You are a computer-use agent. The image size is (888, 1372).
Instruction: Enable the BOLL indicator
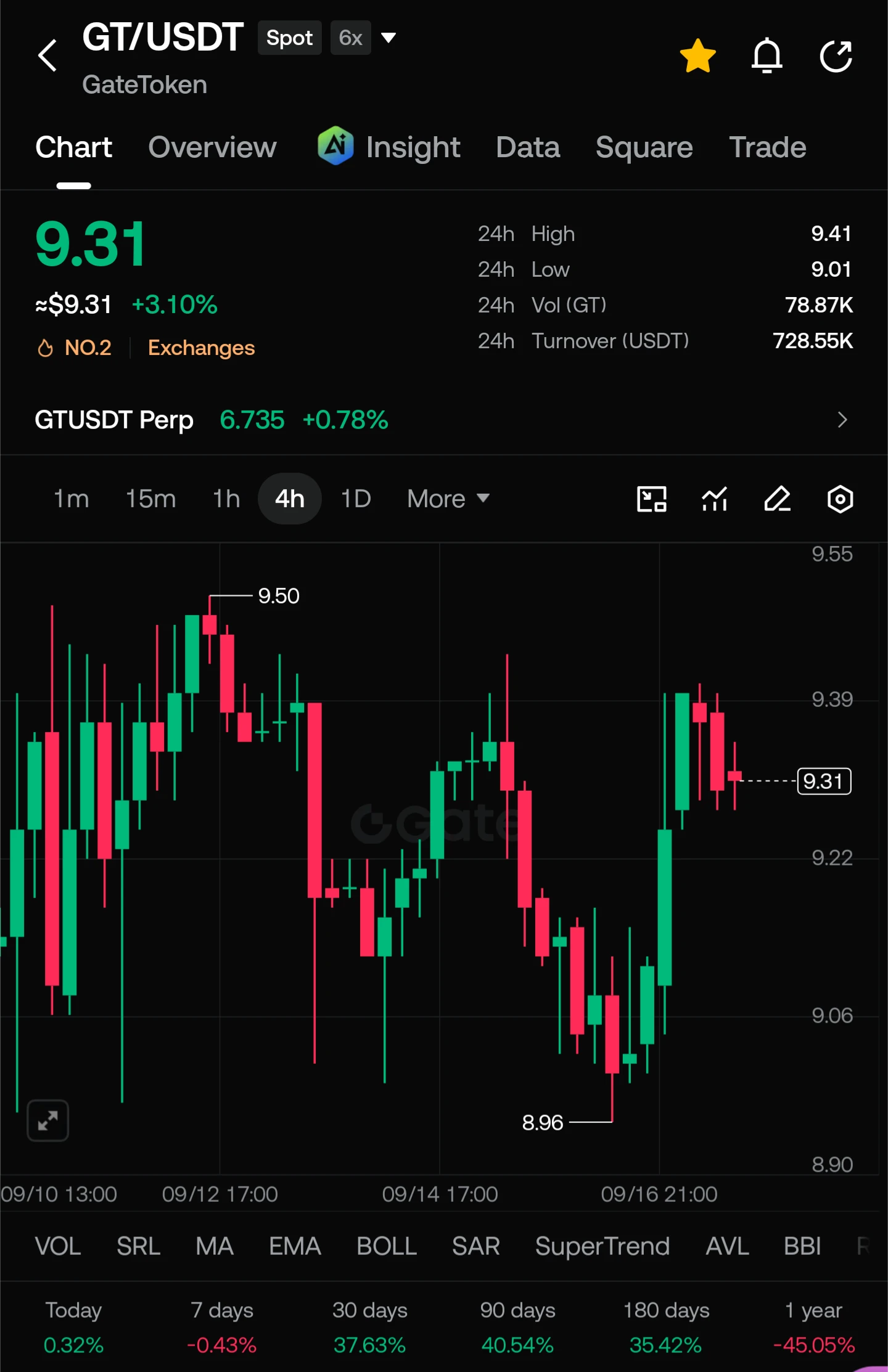[387, 1246]
